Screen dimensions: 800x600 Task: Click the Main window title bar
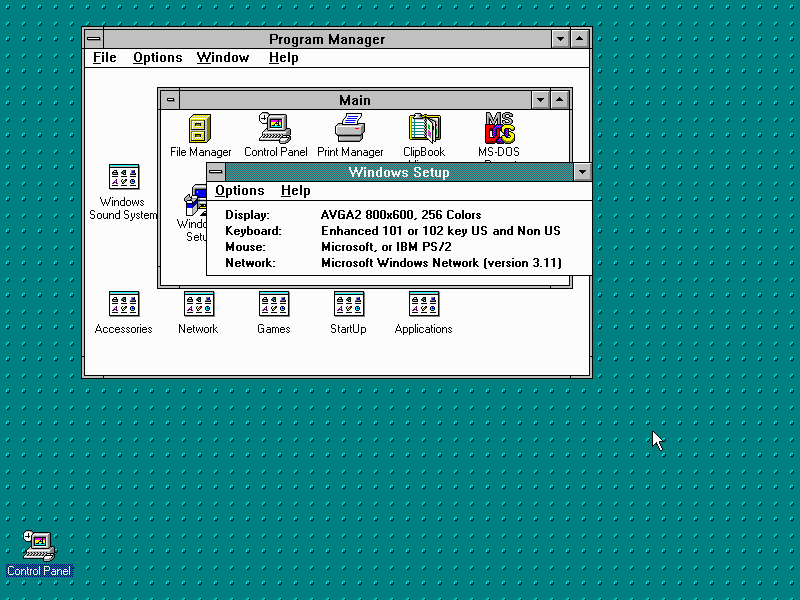point(354,100)
